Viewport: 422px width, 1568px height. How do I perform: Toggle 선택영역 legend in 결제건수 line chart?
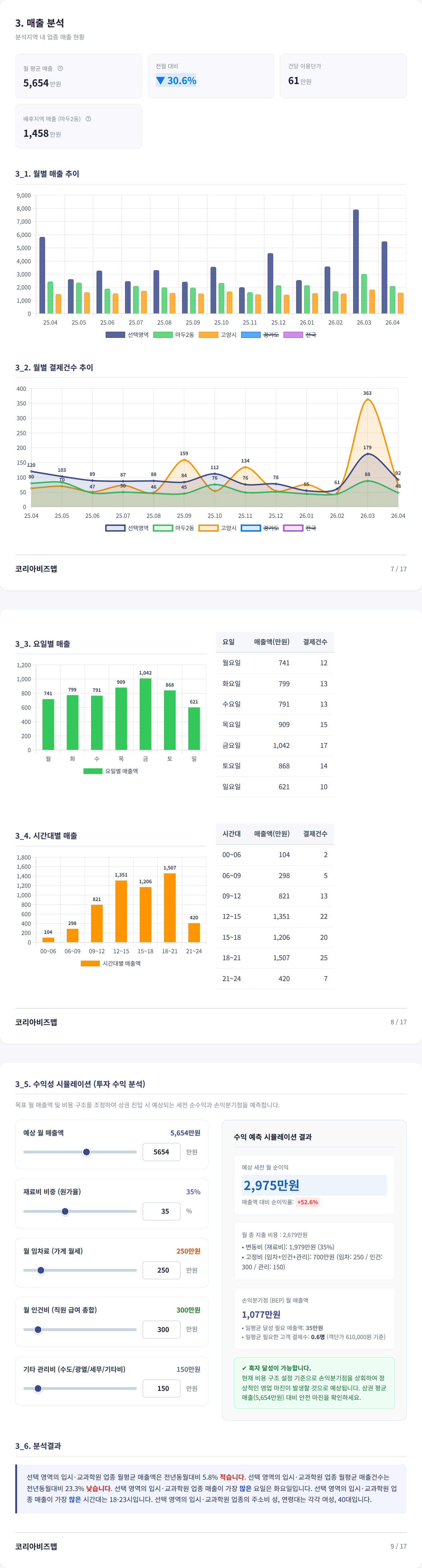coord(127,528)
